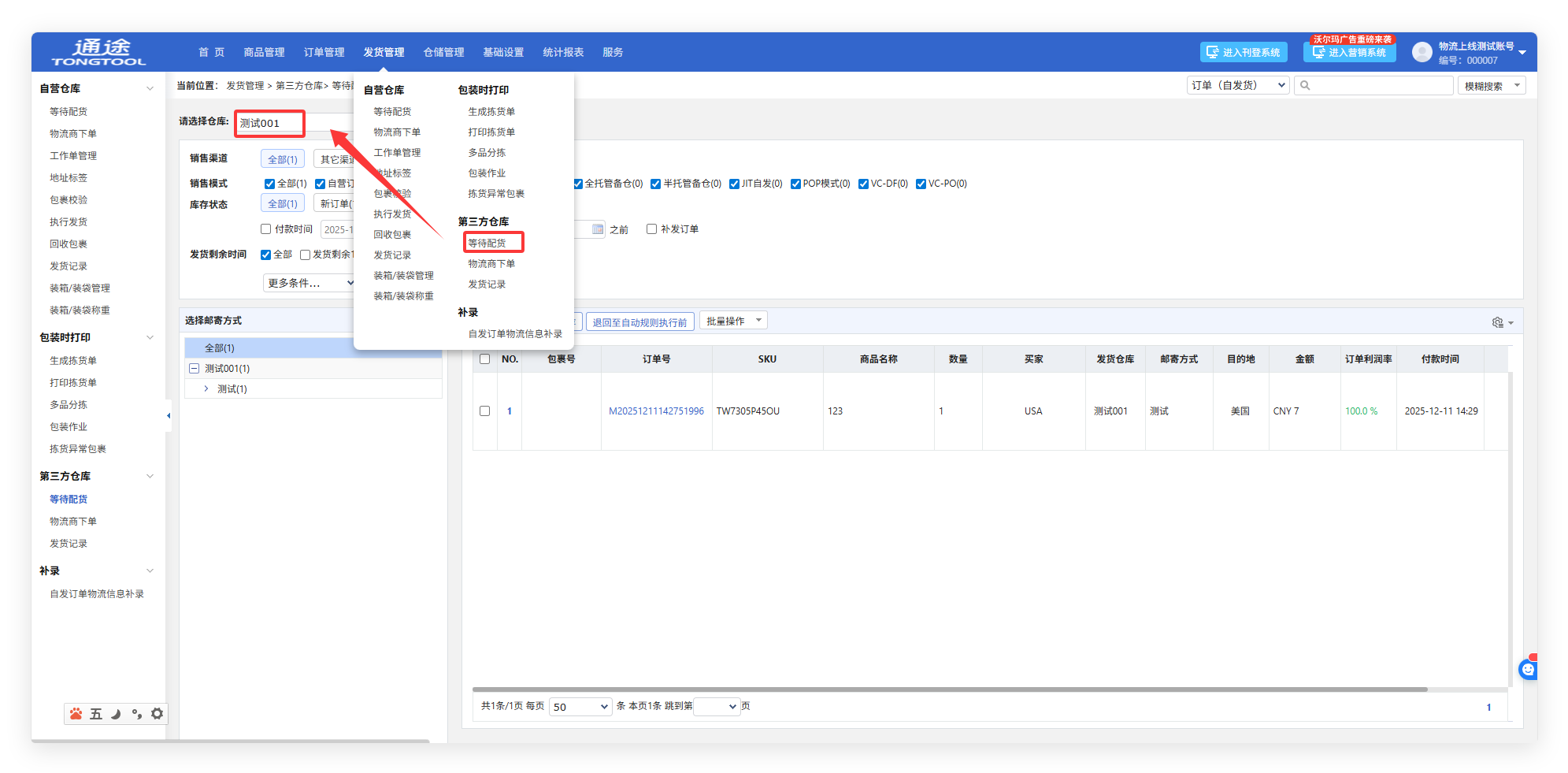Open the 仓储管理 top menu
This screenshot has height=773, width=1568.
[x=443, y=53]
